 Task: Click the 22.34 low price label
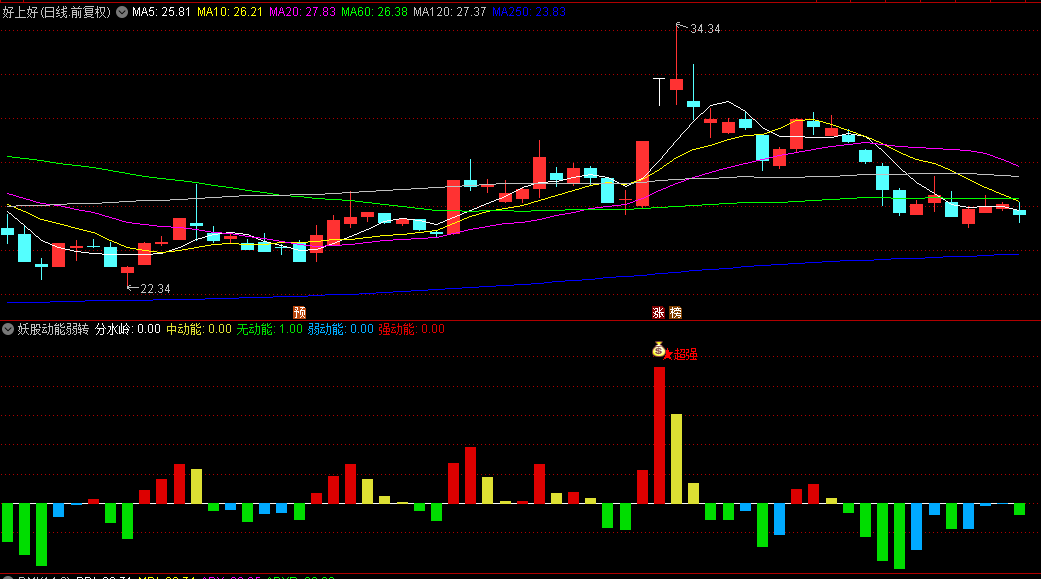coord(155,289)
